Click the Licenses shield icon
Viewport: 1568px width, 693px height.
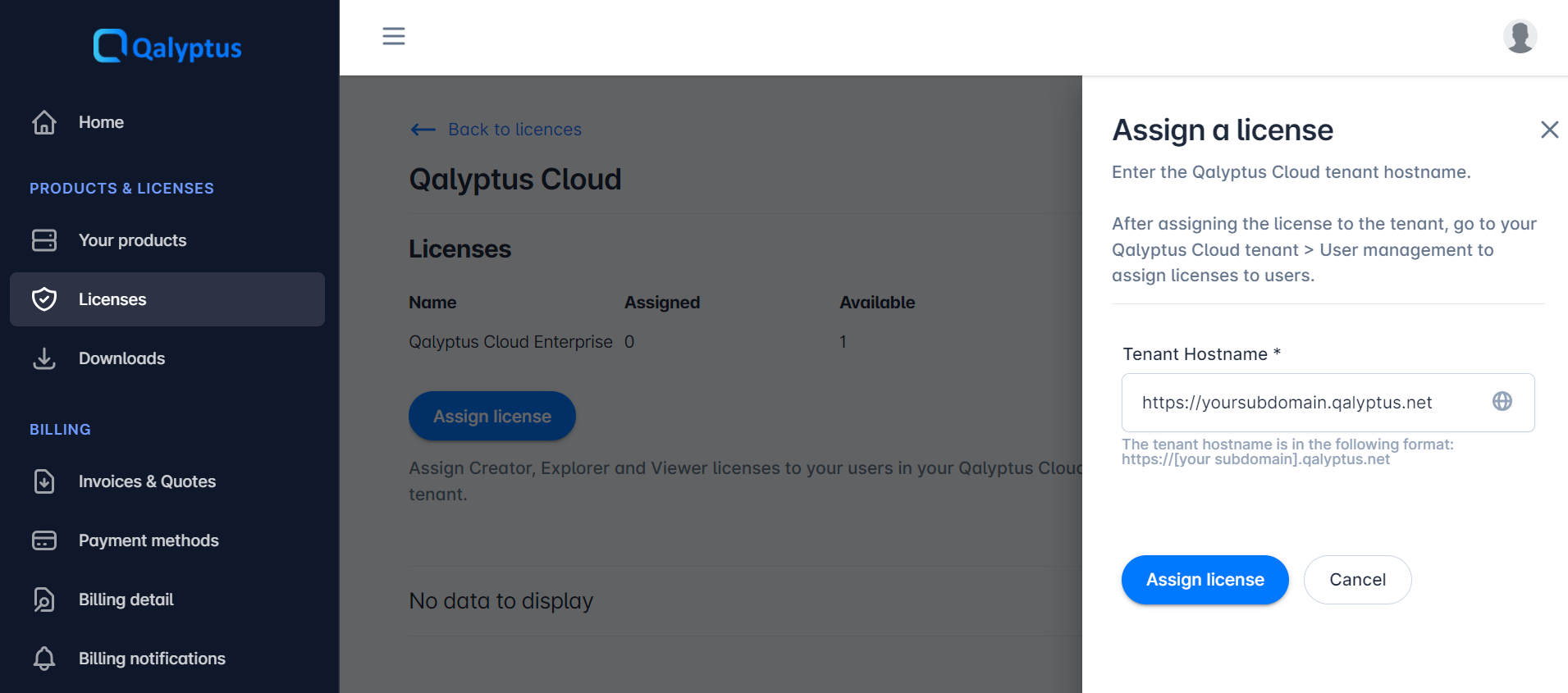click(44, 299)
